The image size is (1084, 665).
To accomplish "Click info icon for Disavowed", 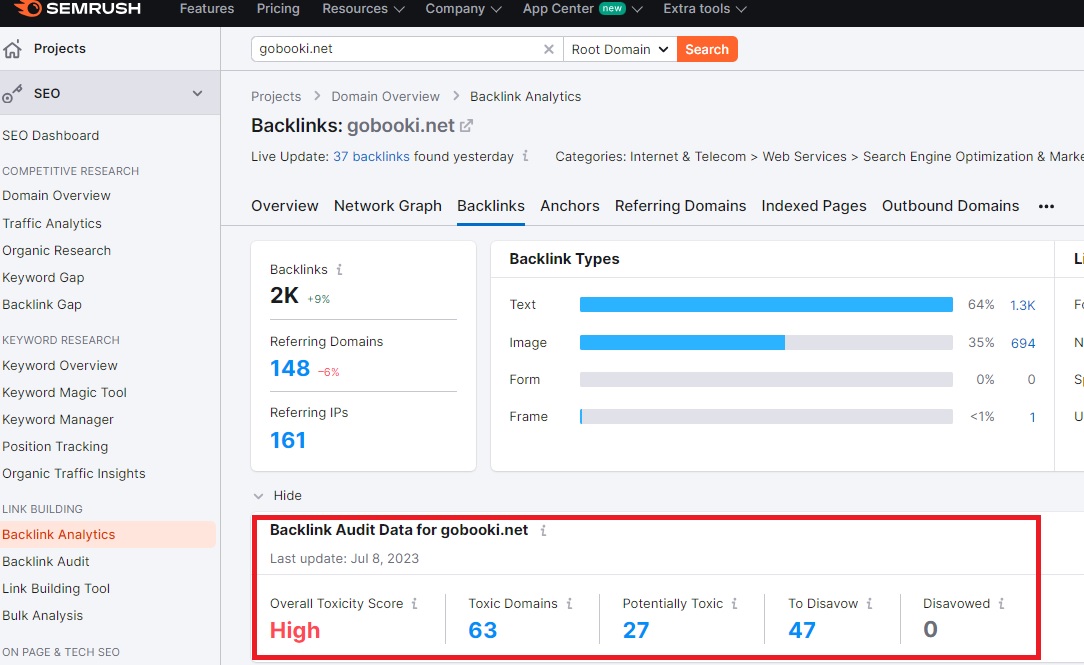I will [1002, 603].
